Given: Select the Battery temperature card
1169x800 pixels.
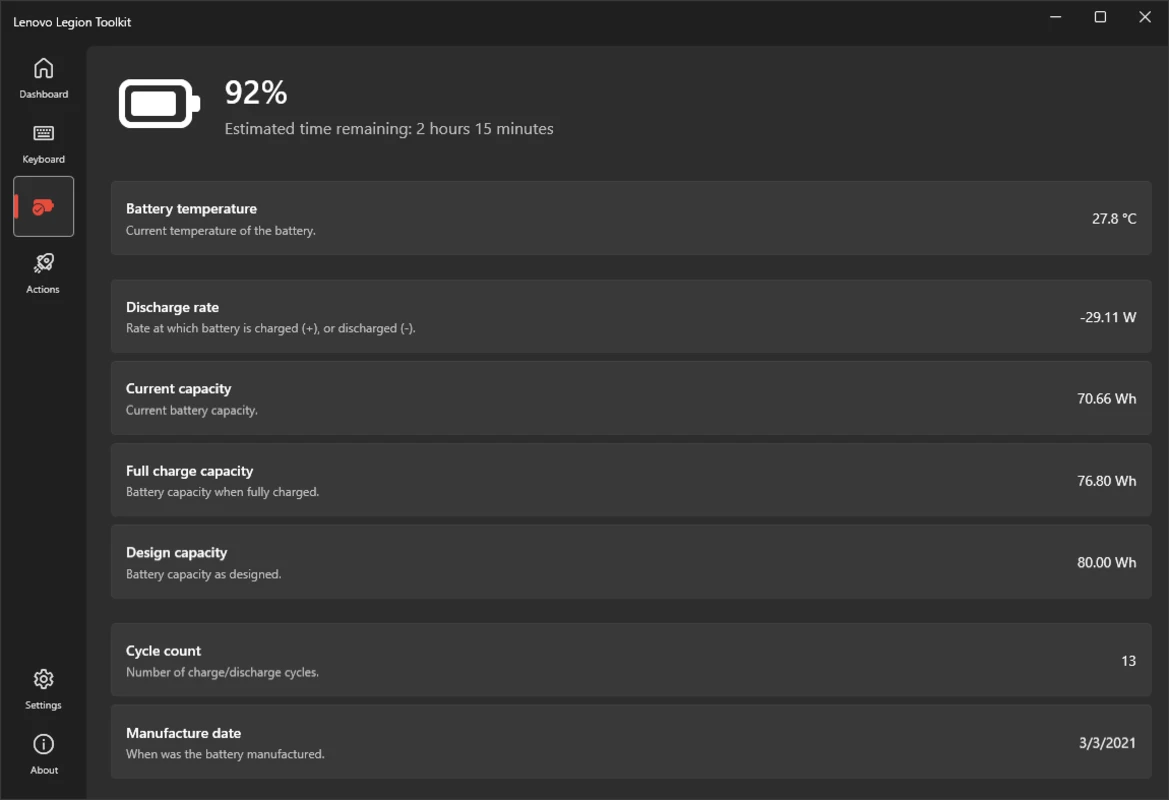Looking at the screenshot, I should click(631, 218).
